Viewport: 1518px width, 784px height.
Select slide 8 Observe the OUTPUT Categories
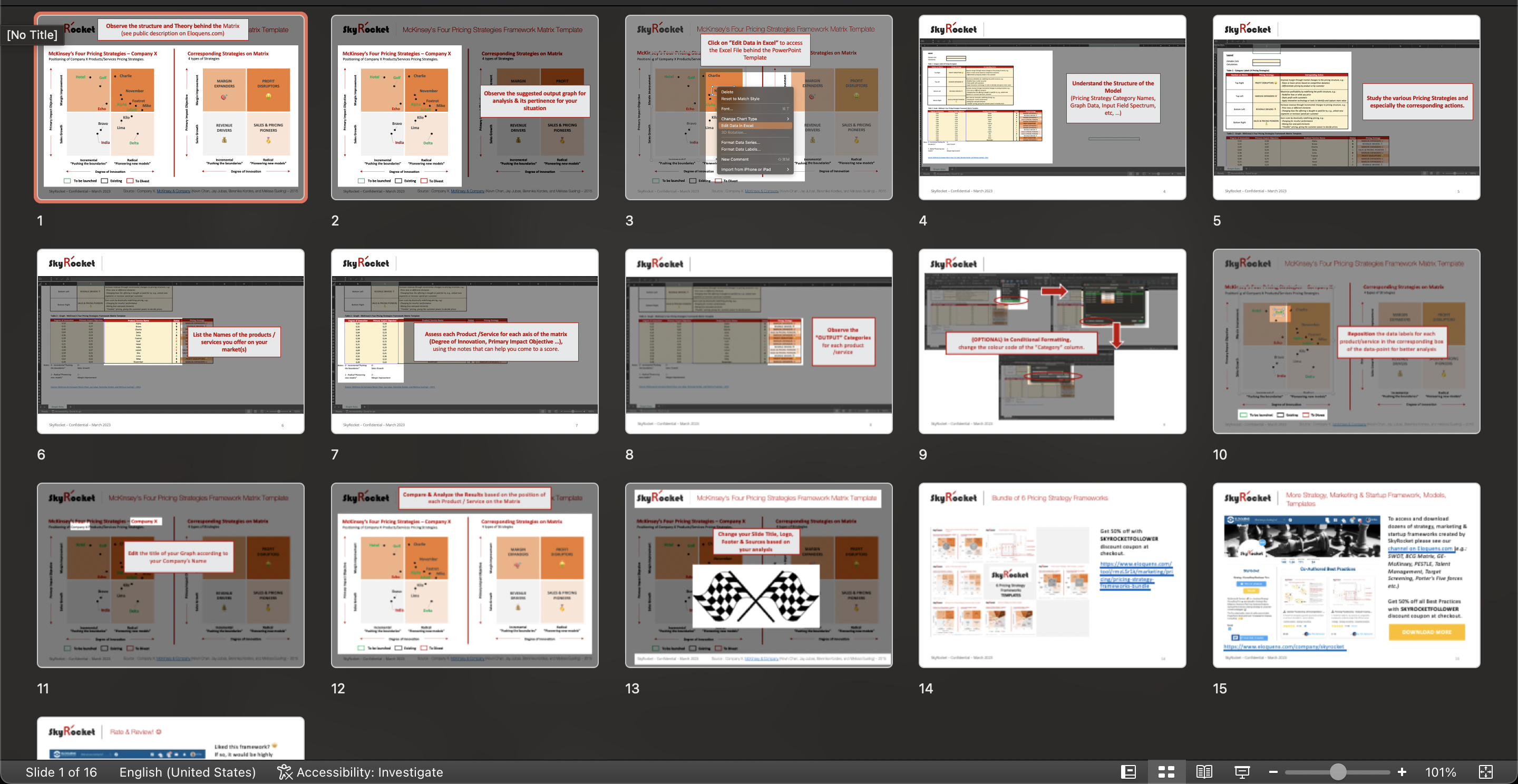[759, 341]
